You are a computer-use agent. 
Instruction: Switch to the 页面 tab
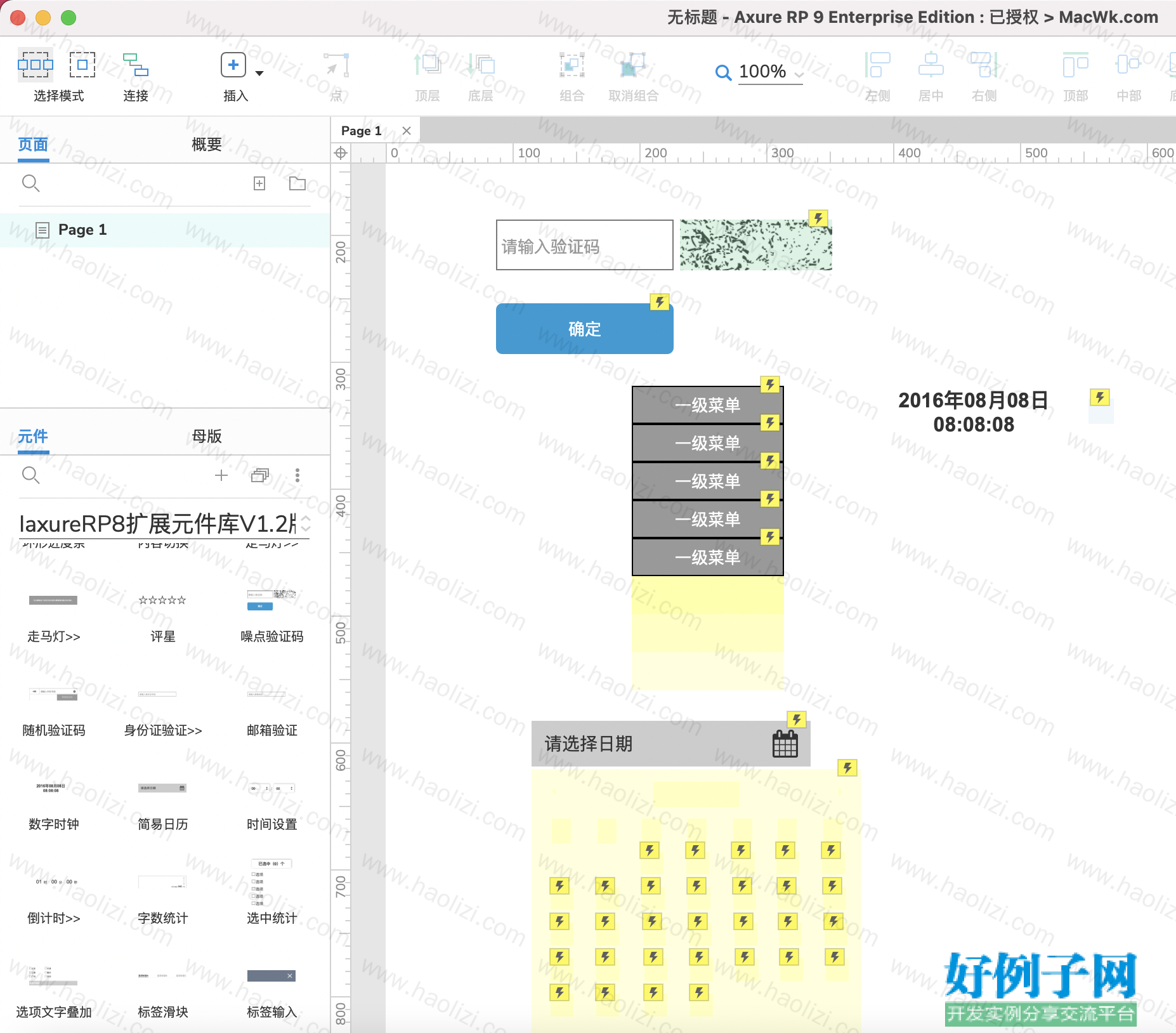(33, 145)
